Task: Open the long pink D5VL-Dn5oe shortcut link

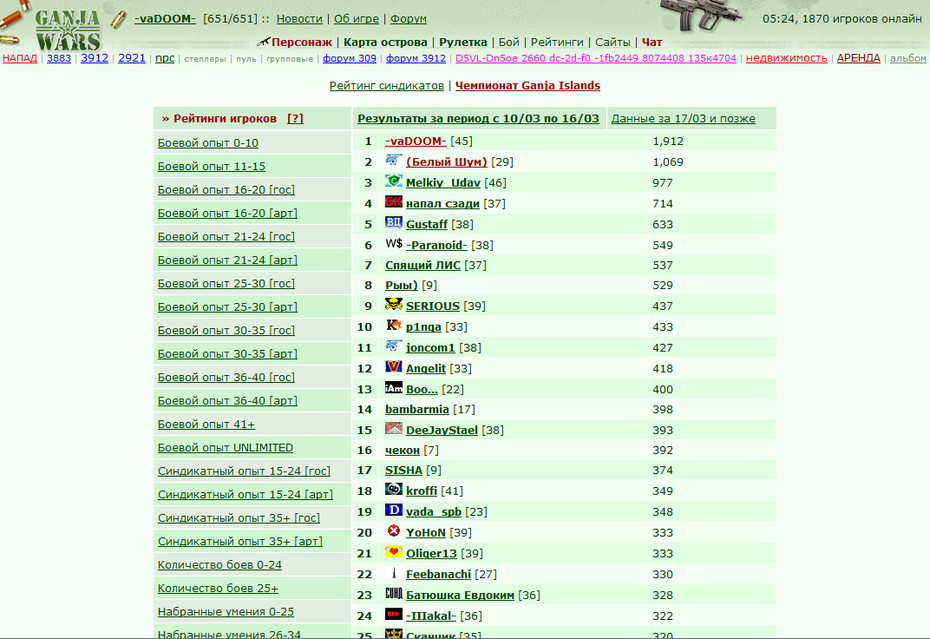Action: pyautogui.click(x=595, y=58)
